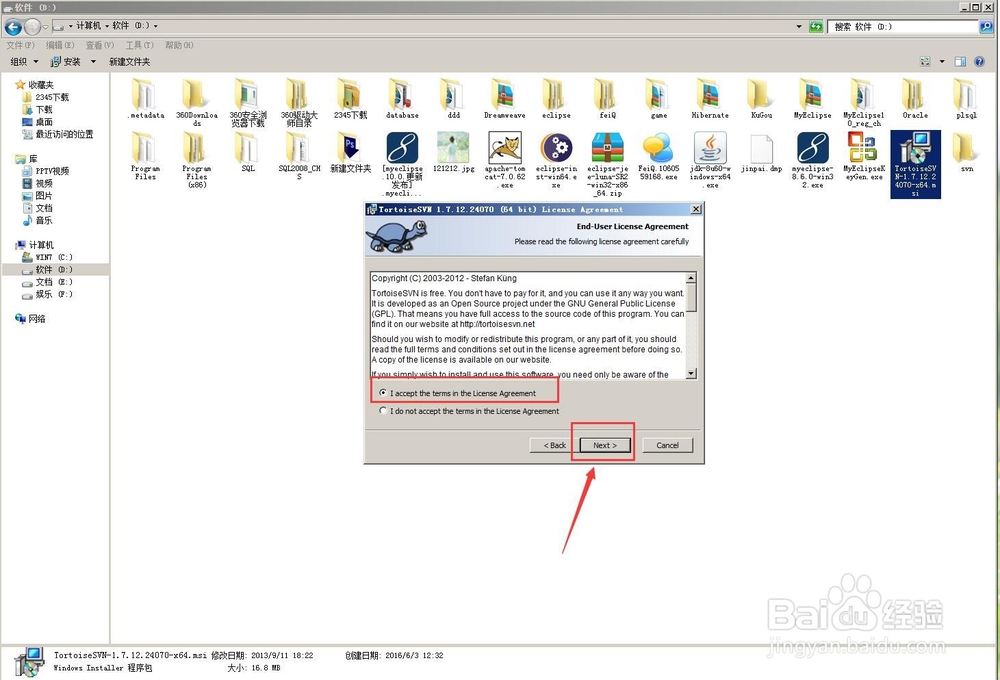This screenshot has height=680, width=1000.
Task: Select the 121212.jpg image thumbnail
Action: 453,147
